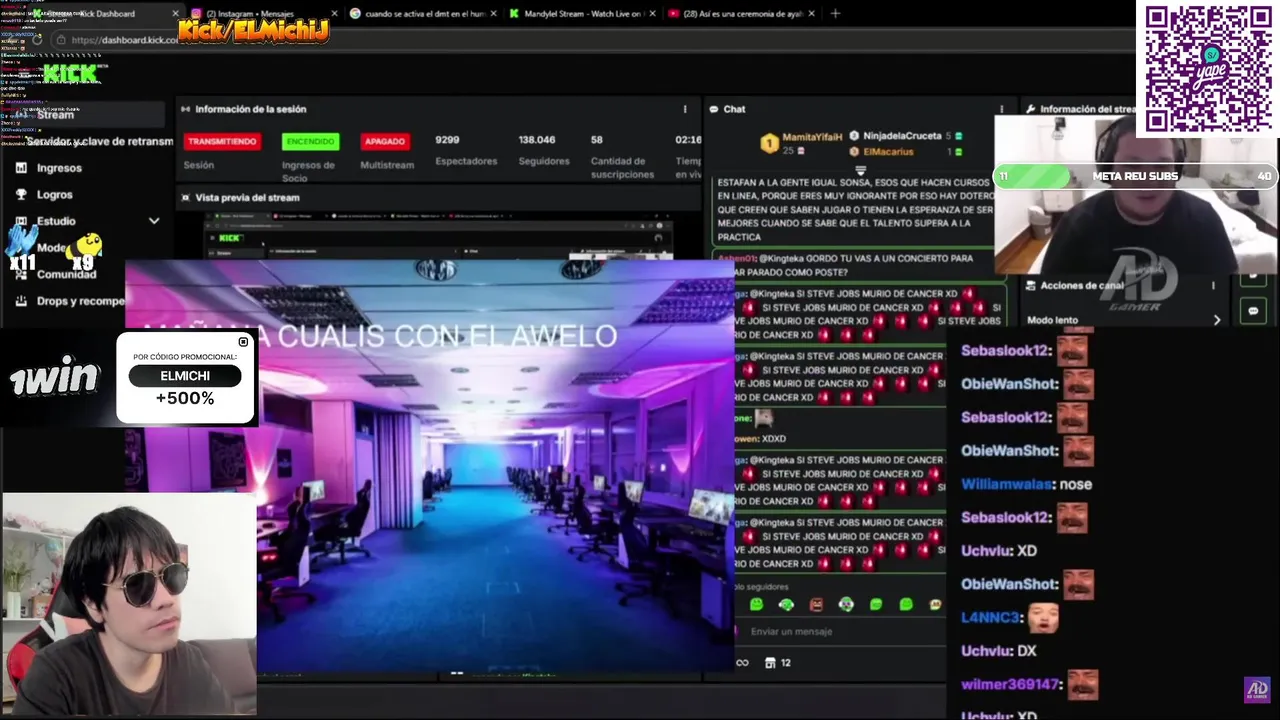This screenshot has width=1280, height=720.
Task: Insert the first green Kick emote
Action: click(756, 604)
